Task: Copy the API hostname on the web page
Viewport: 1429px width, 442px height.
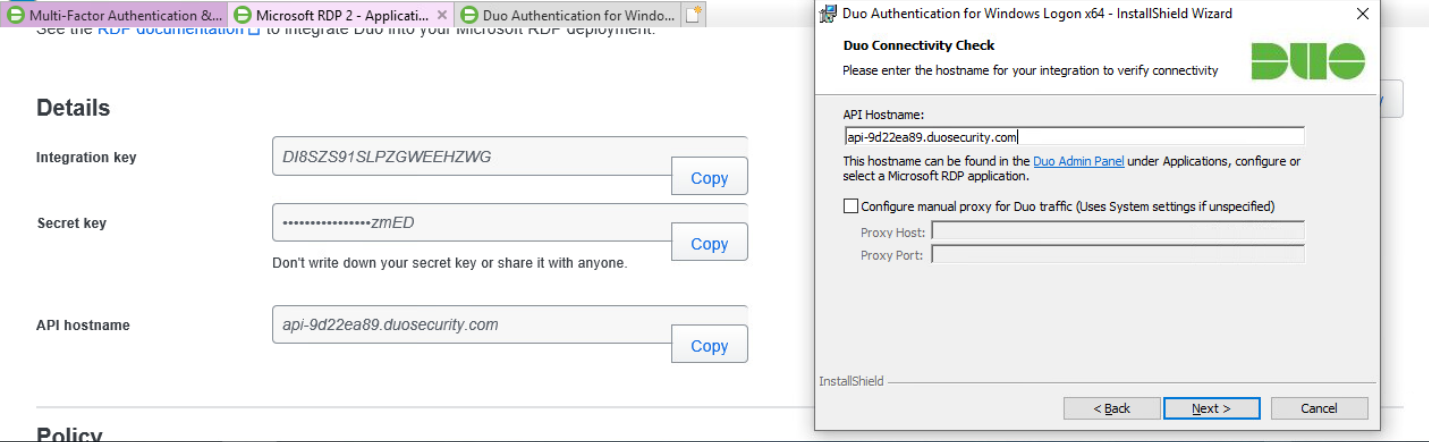Action: pyautogui.click(x=709, y=345)
